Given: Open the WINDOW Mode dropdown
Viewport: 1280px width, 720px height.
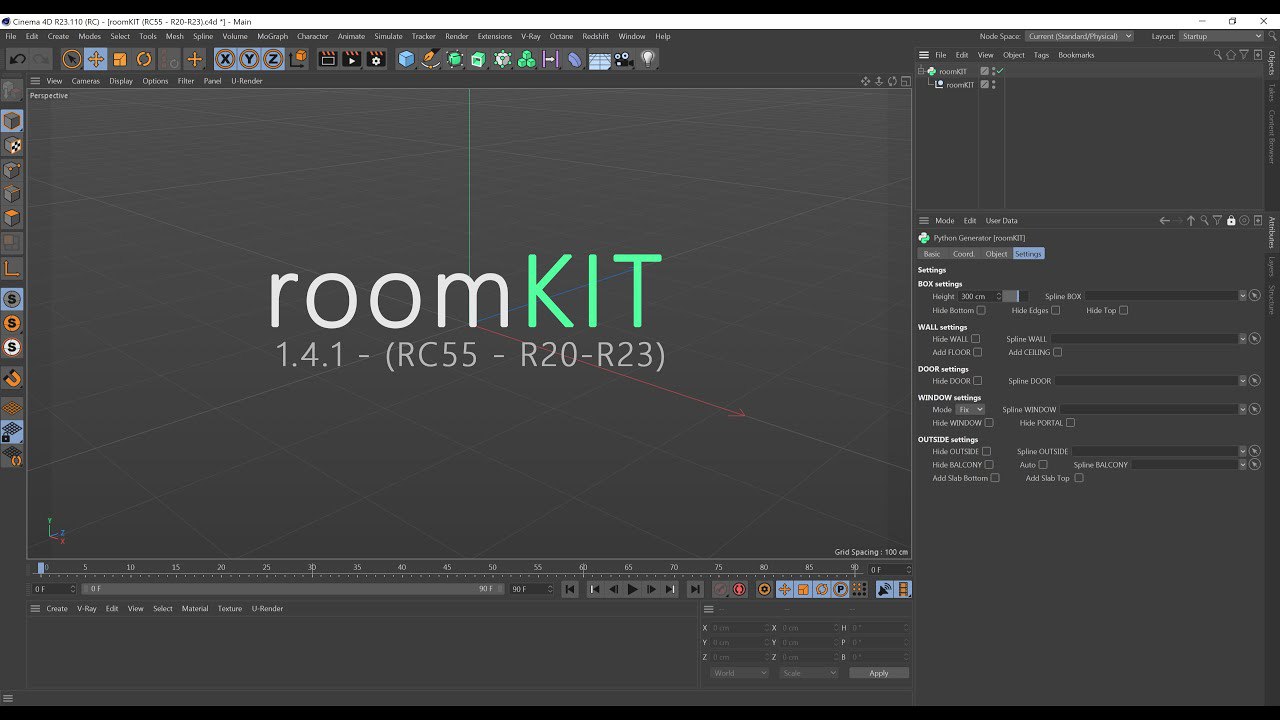Looking at the screenshot, I should pyautogui.click(x=970, y=410).
